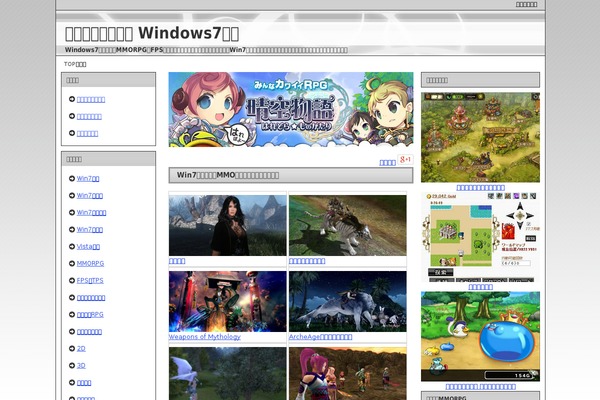The width and height of the screenshot is (600, 400).
Task: Open the ArcheAge night scene thumbnail
Action: [x=347, y=302]
